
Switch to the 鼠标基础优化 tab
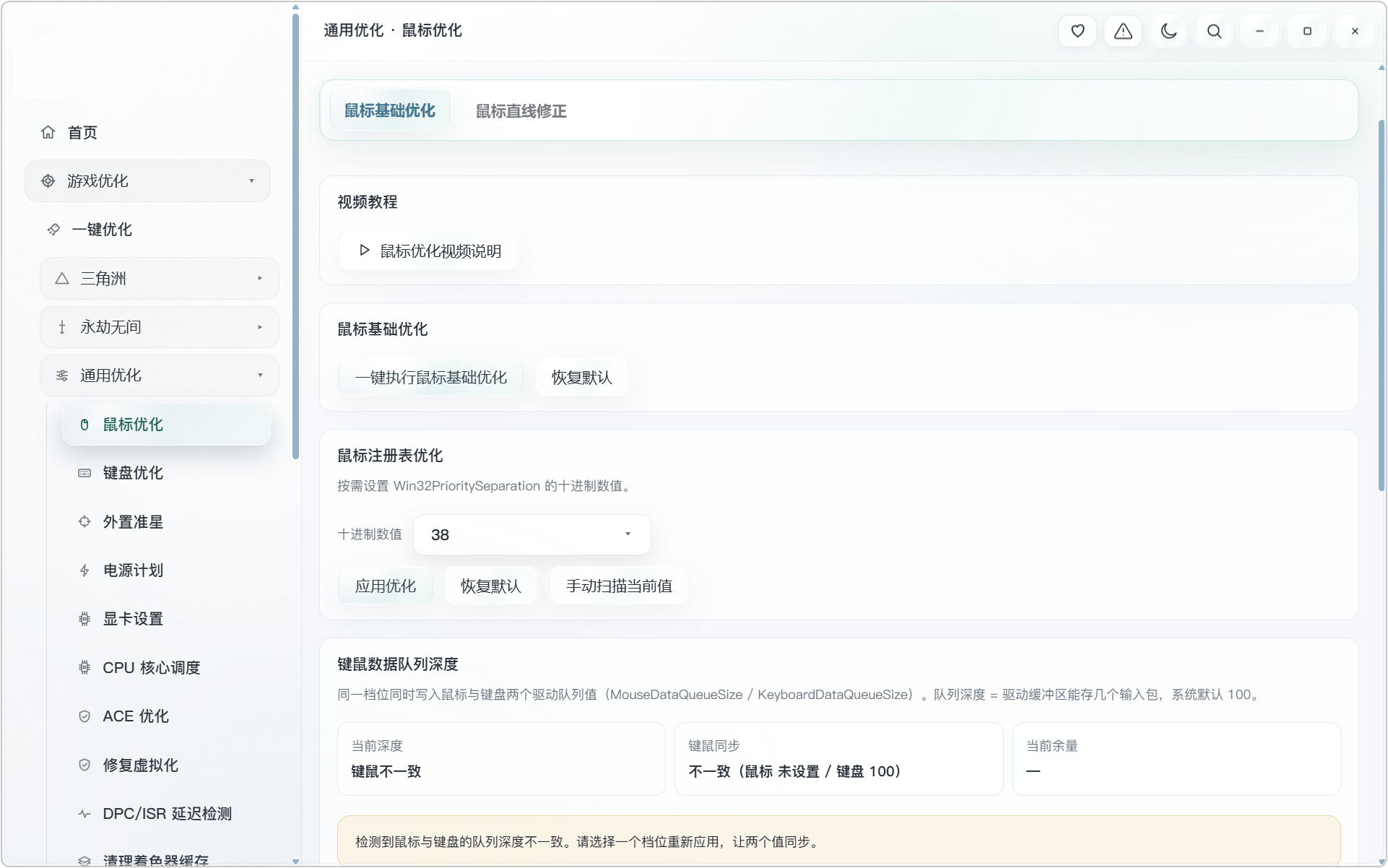pyautogui.click(x=389, y=110)
